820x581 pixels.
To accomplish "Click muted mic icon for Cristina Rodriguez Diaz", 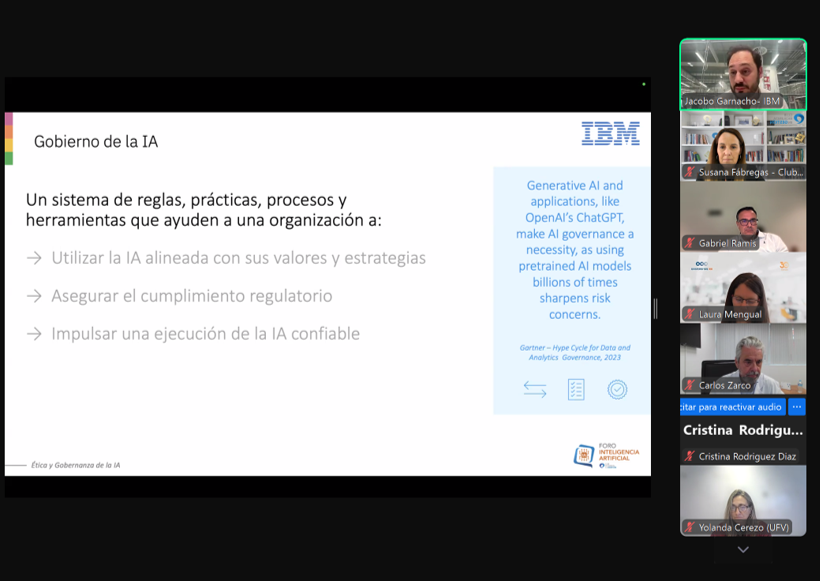I will 690,456.
